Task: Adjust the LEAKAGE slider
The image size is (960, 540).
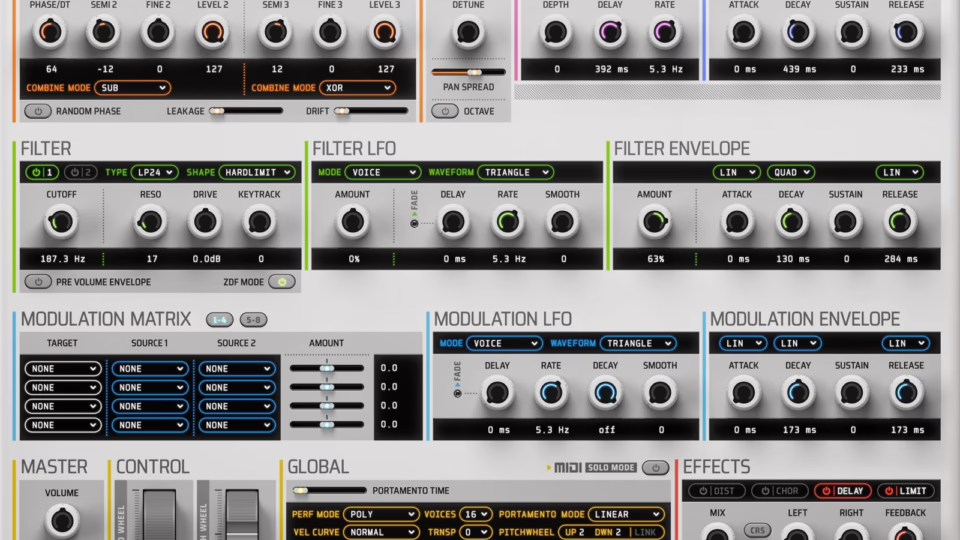Action: click(246, 111)
